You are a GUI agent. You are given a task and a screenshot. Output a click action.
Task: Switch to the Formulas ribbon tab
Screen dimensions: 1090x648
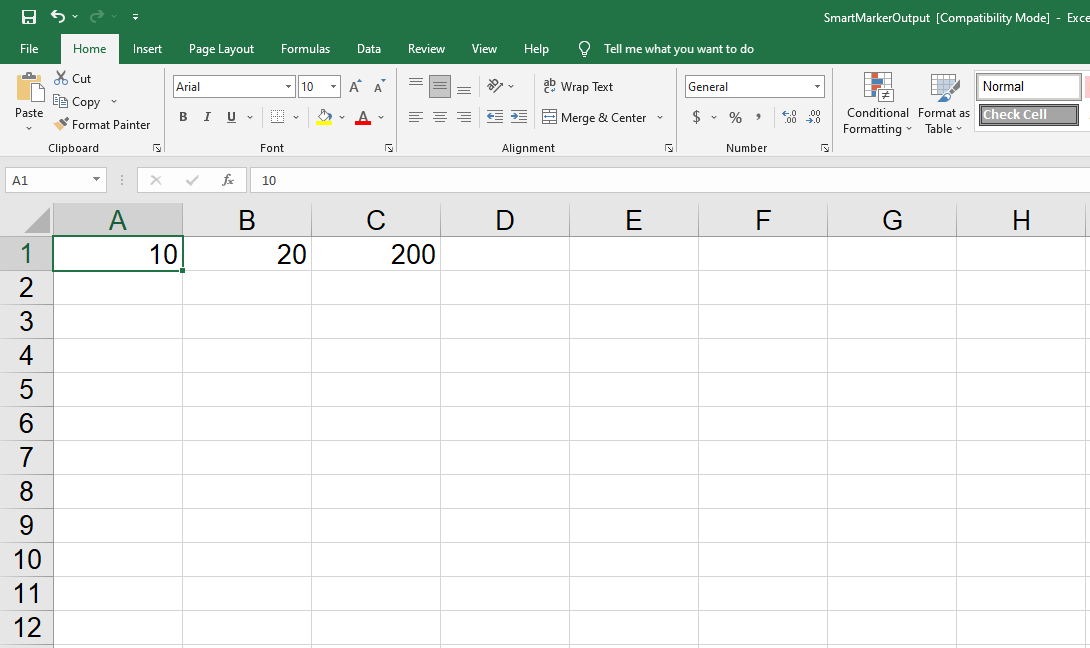pyautogui.click(x=305, y=48)
